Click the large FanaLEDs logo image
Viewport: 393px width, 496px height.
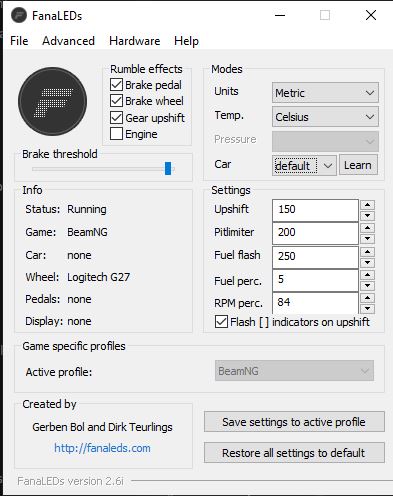coord(52,101)
